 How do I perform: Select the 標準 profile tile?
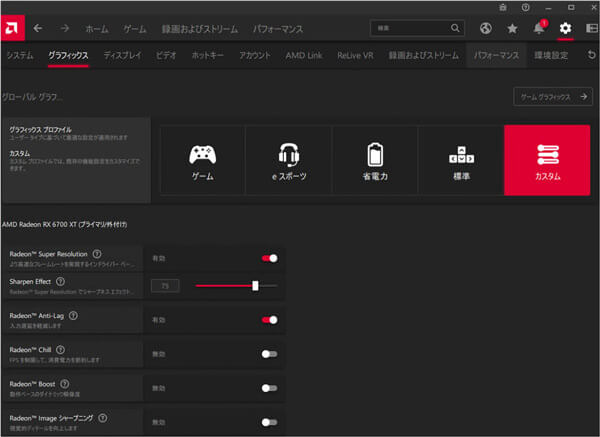tap(461, 161)
